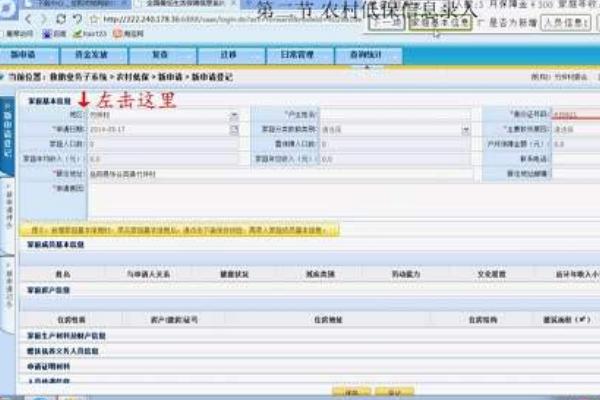Click the 居住地址邮编 input field

[x=576, y=174]
